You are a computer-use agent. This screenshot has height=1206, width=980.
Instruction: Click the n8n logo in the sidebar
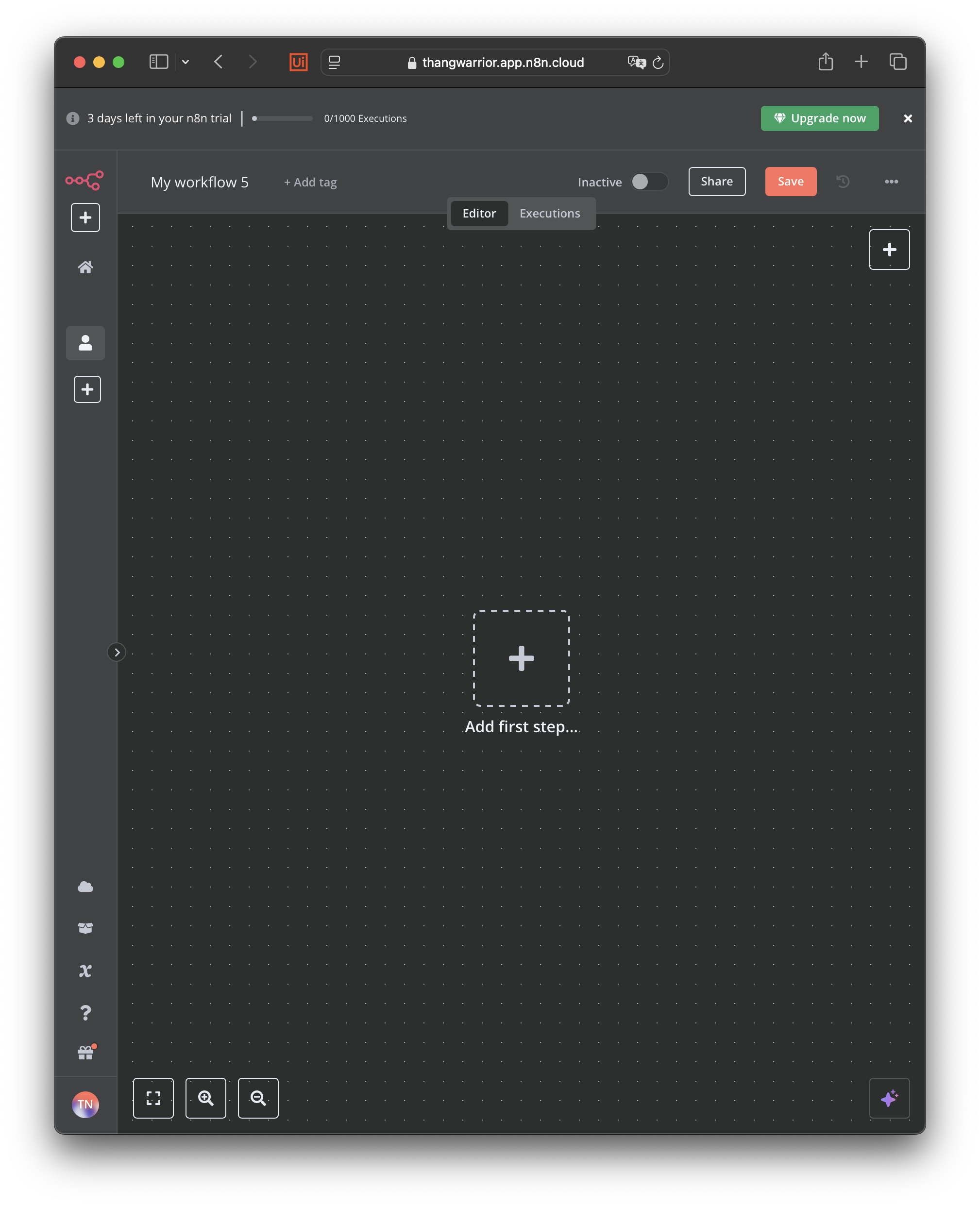click(84, 181)
